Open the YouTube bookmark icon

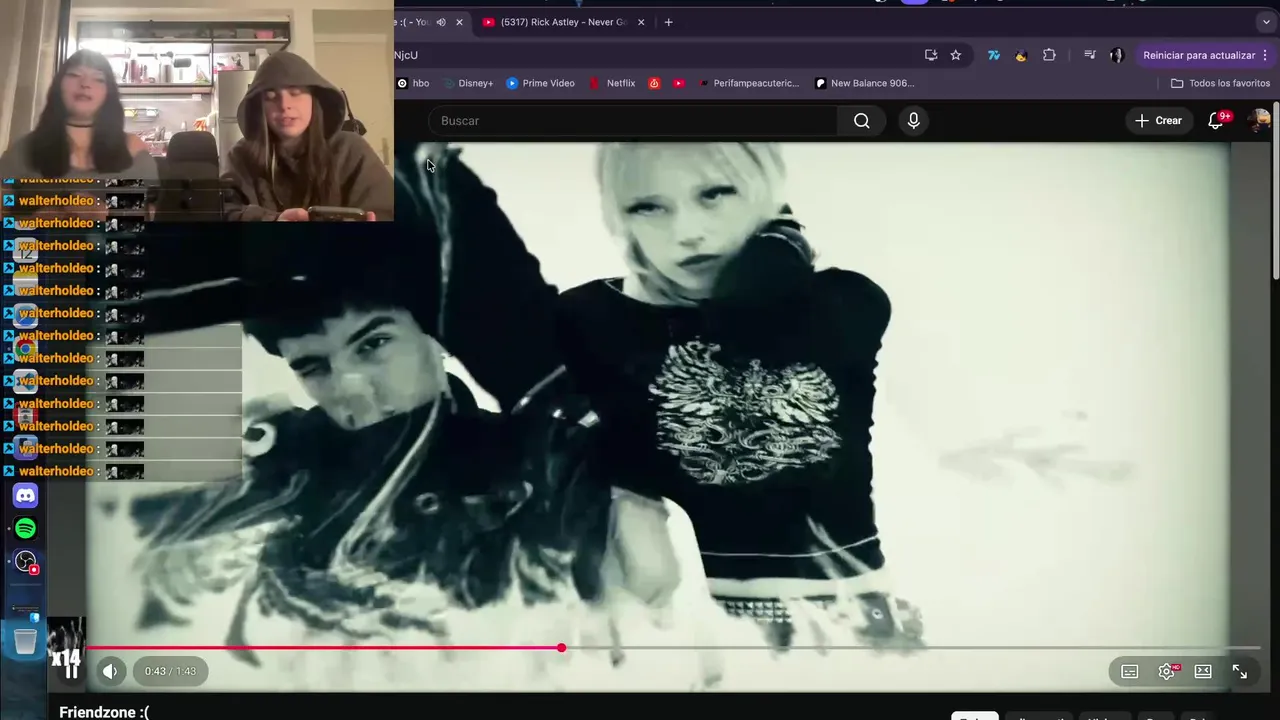pyautogui.click(x=679, y=83)
